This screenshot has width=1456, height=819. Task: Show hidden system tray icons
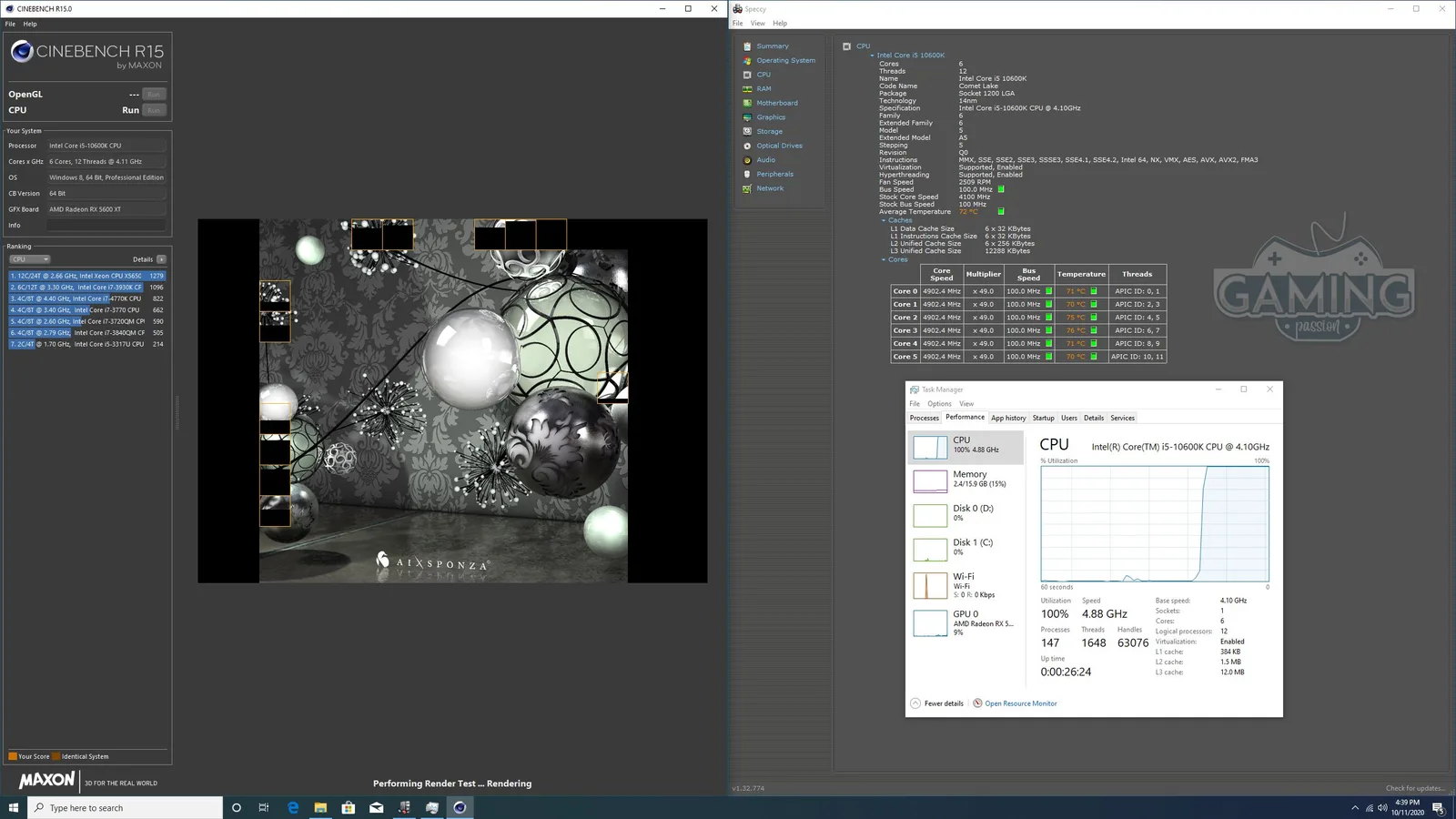point(1355,807)
